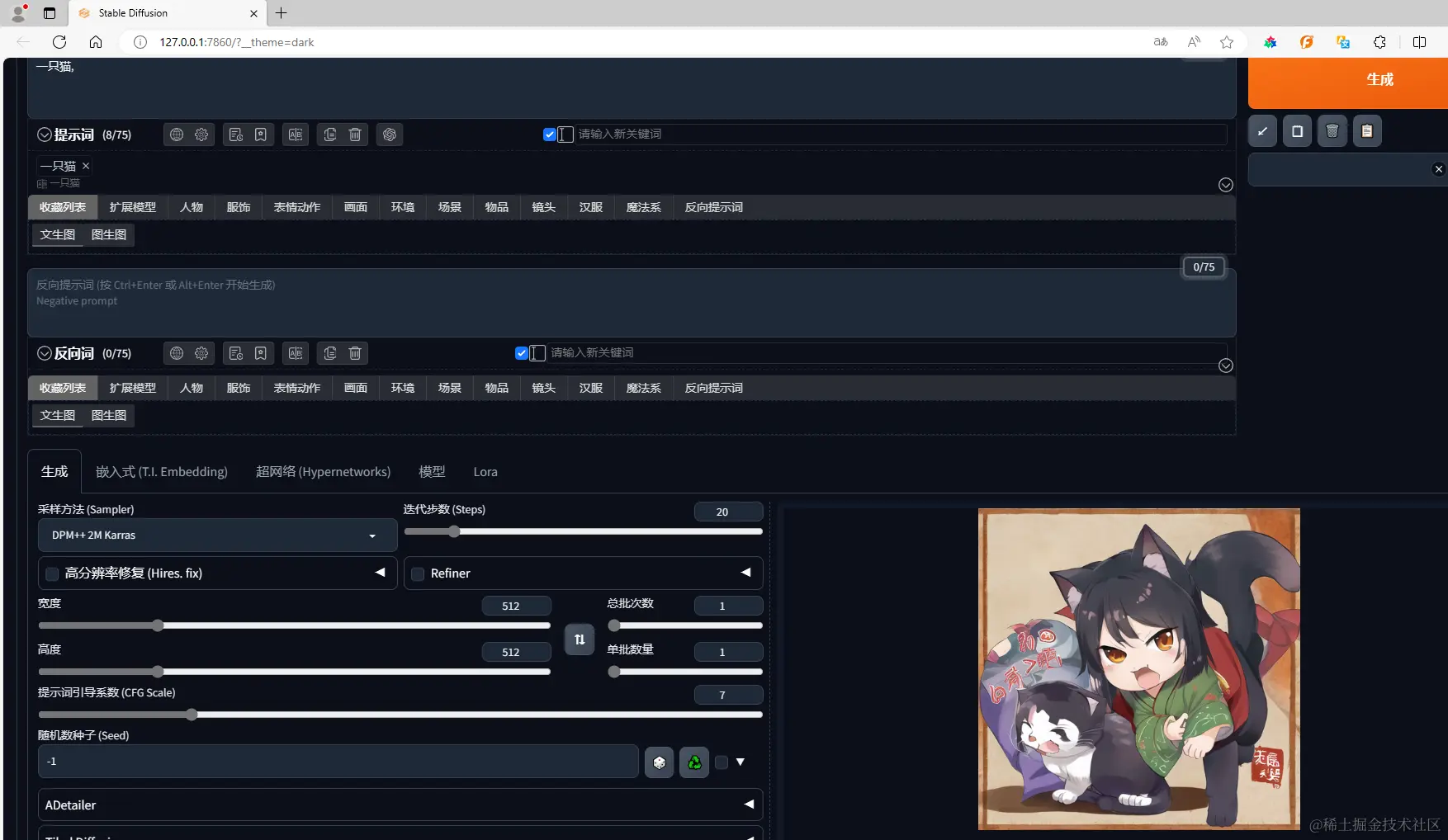Click upper 图生图 button under 收藏列表
This screenshot has width=1448, height=840.
click(x=109, y=235)
